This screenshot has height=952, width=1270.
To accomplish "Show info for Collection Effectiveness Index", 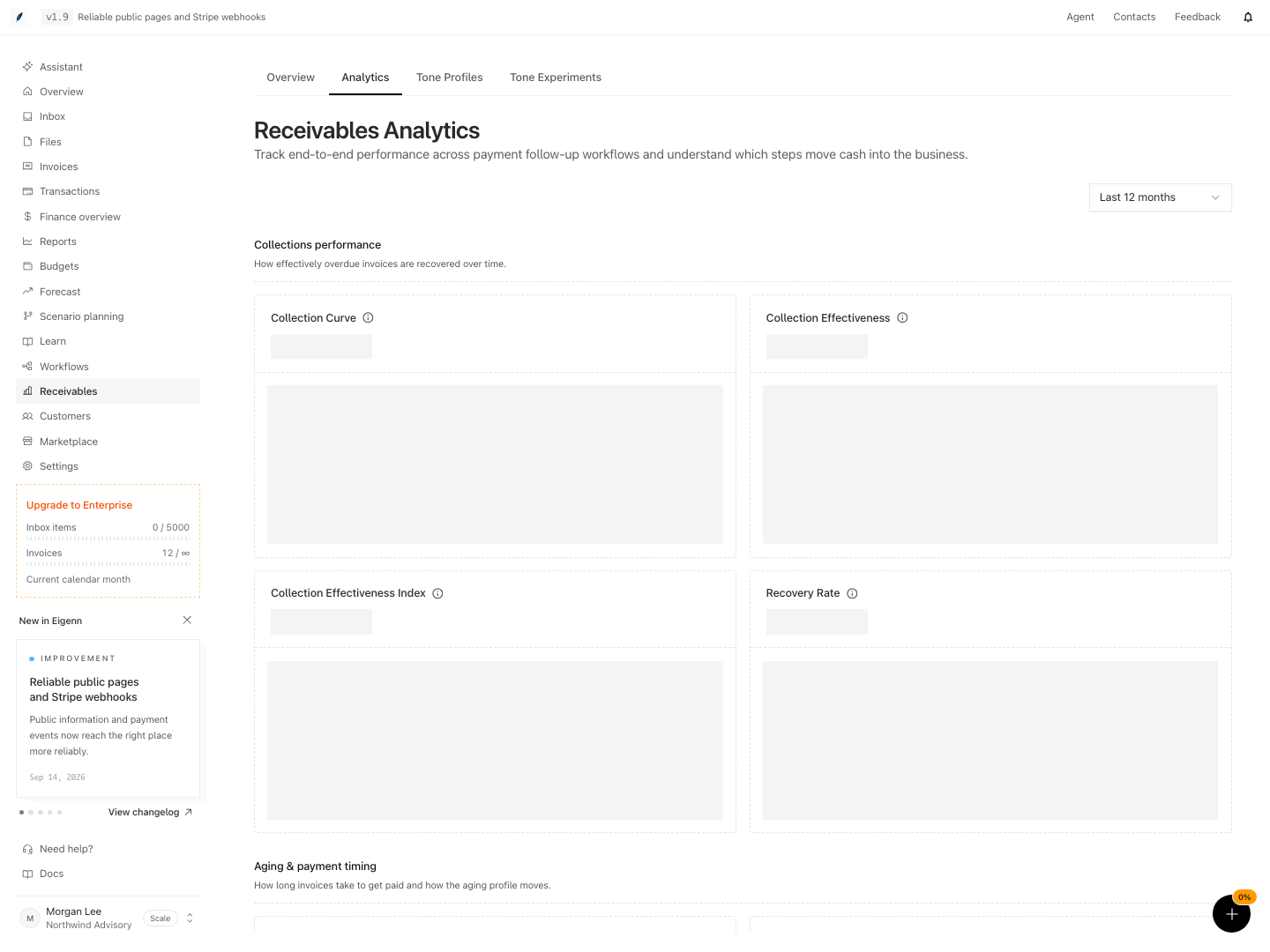I will pyautogui.click(x=437, y=593).
